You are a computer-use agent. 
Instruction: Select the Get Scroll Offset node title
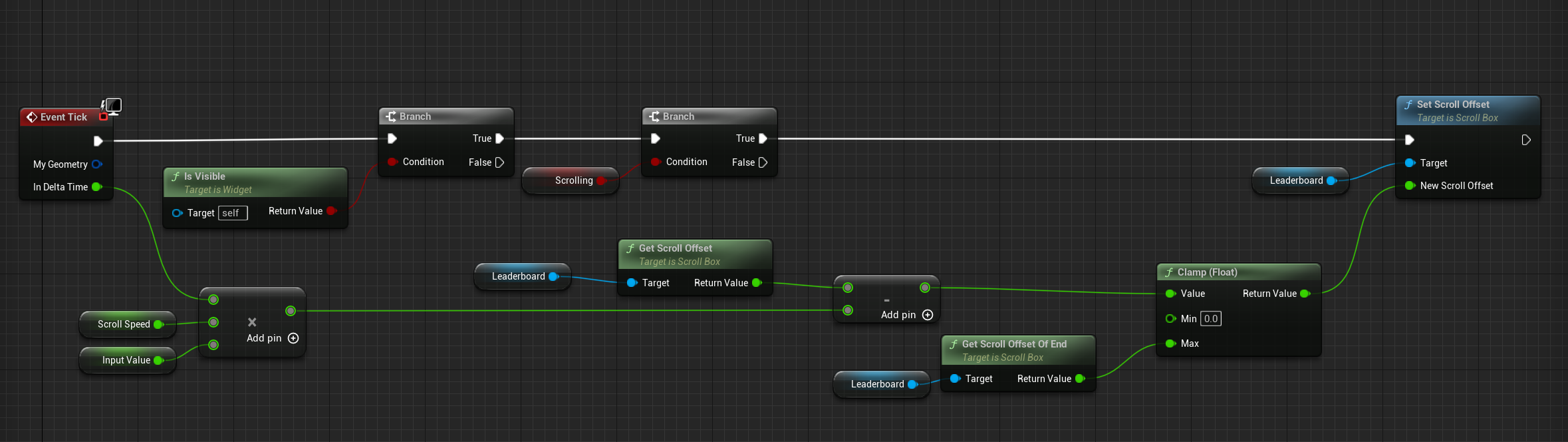click(676, 248)
